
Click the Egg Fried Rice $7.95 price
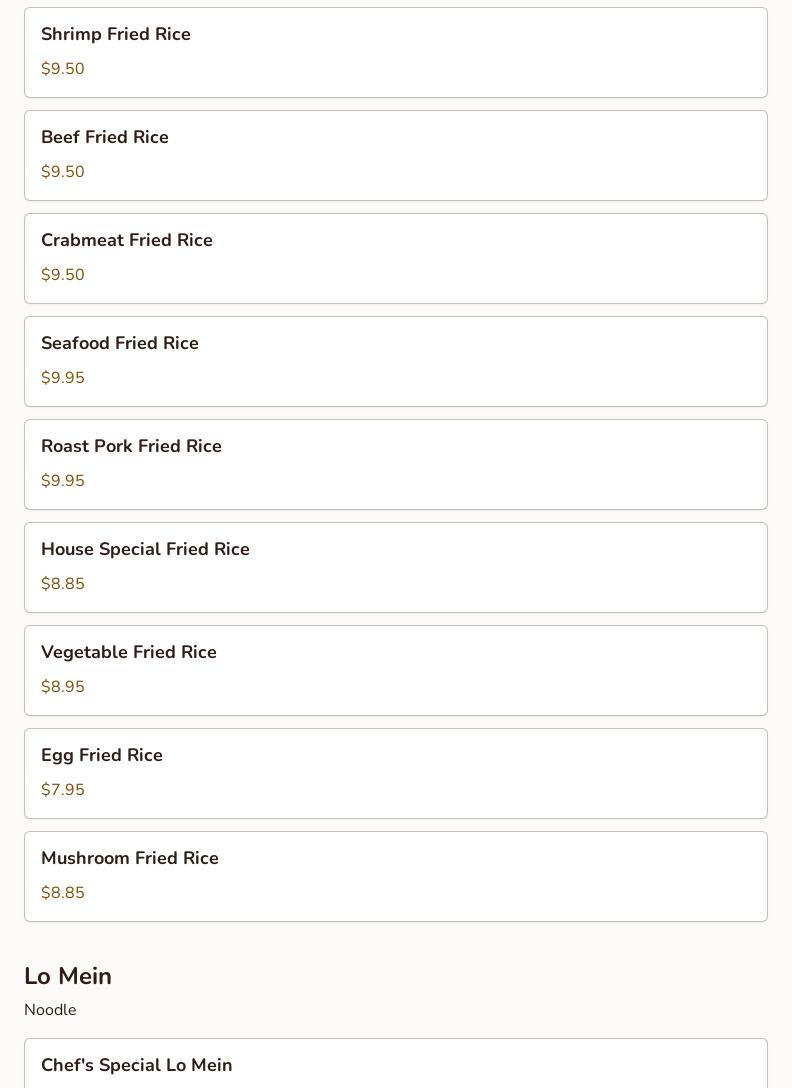coord(63,790)
